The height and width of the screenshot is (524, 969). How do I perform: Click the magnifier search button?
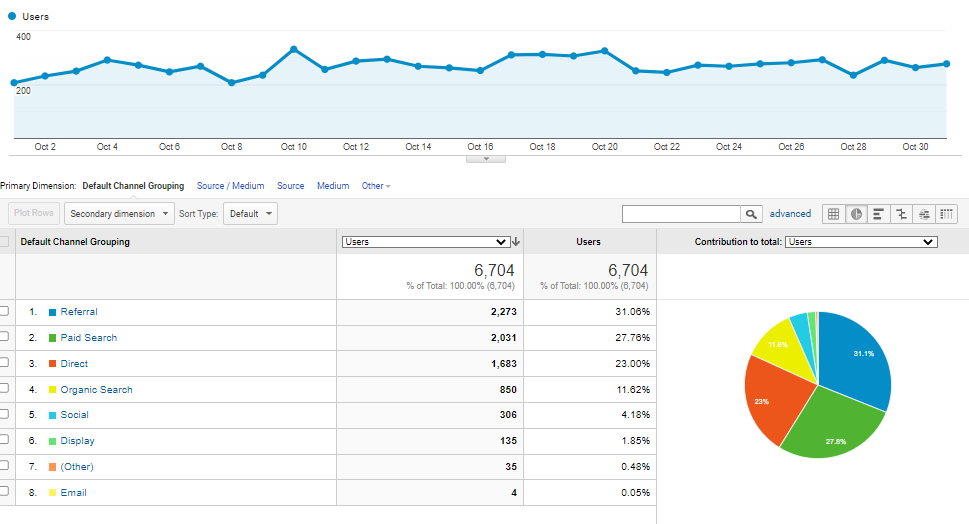[x=751, y=214]
